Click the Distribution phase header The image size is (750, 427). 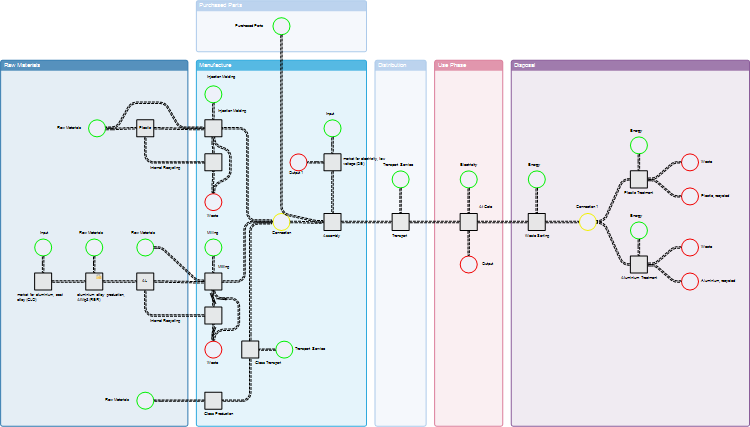[x=400, y=66]
